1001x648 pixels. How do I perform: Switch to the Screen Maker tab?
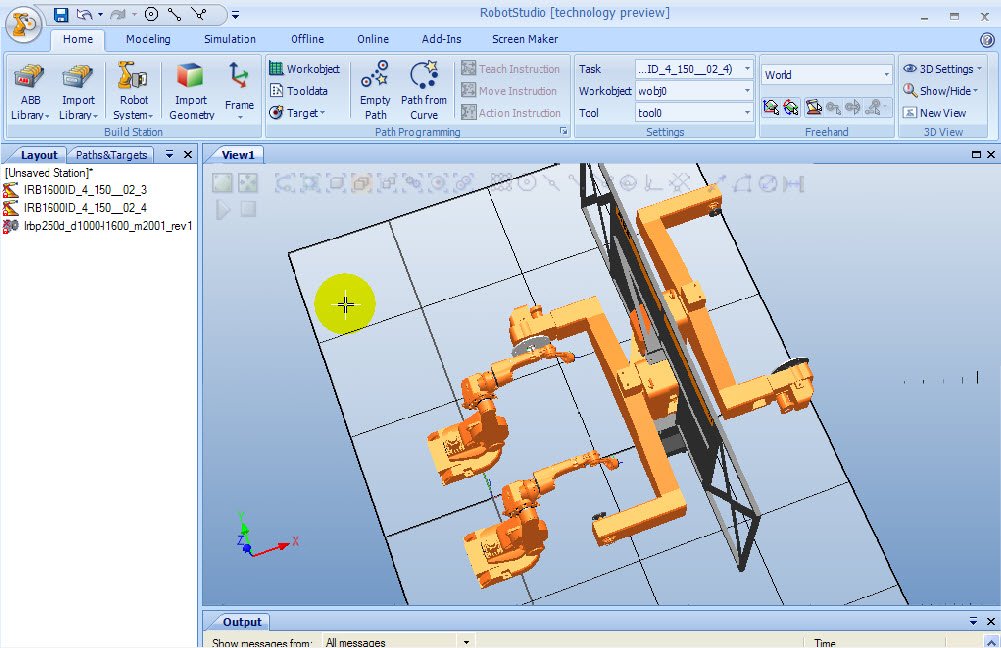tap(525, 39)
